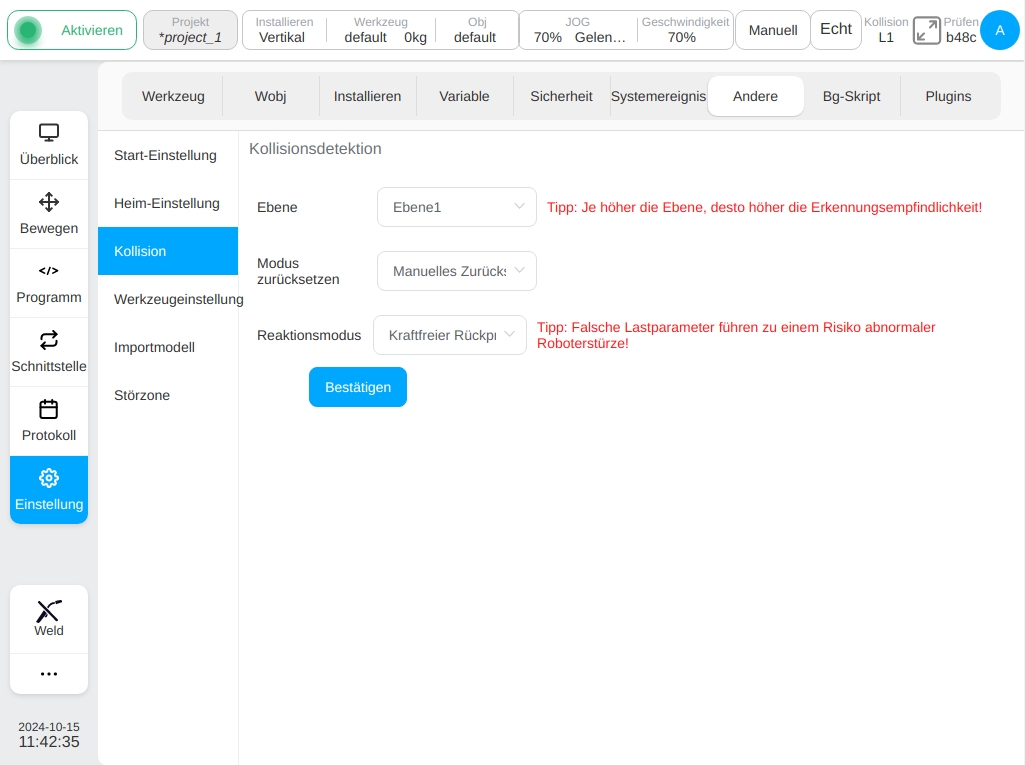Viewport: 1025px width, 765px height.
Task: Click the Kollisionsdetektion heading
Action: (x=315, y=148)
